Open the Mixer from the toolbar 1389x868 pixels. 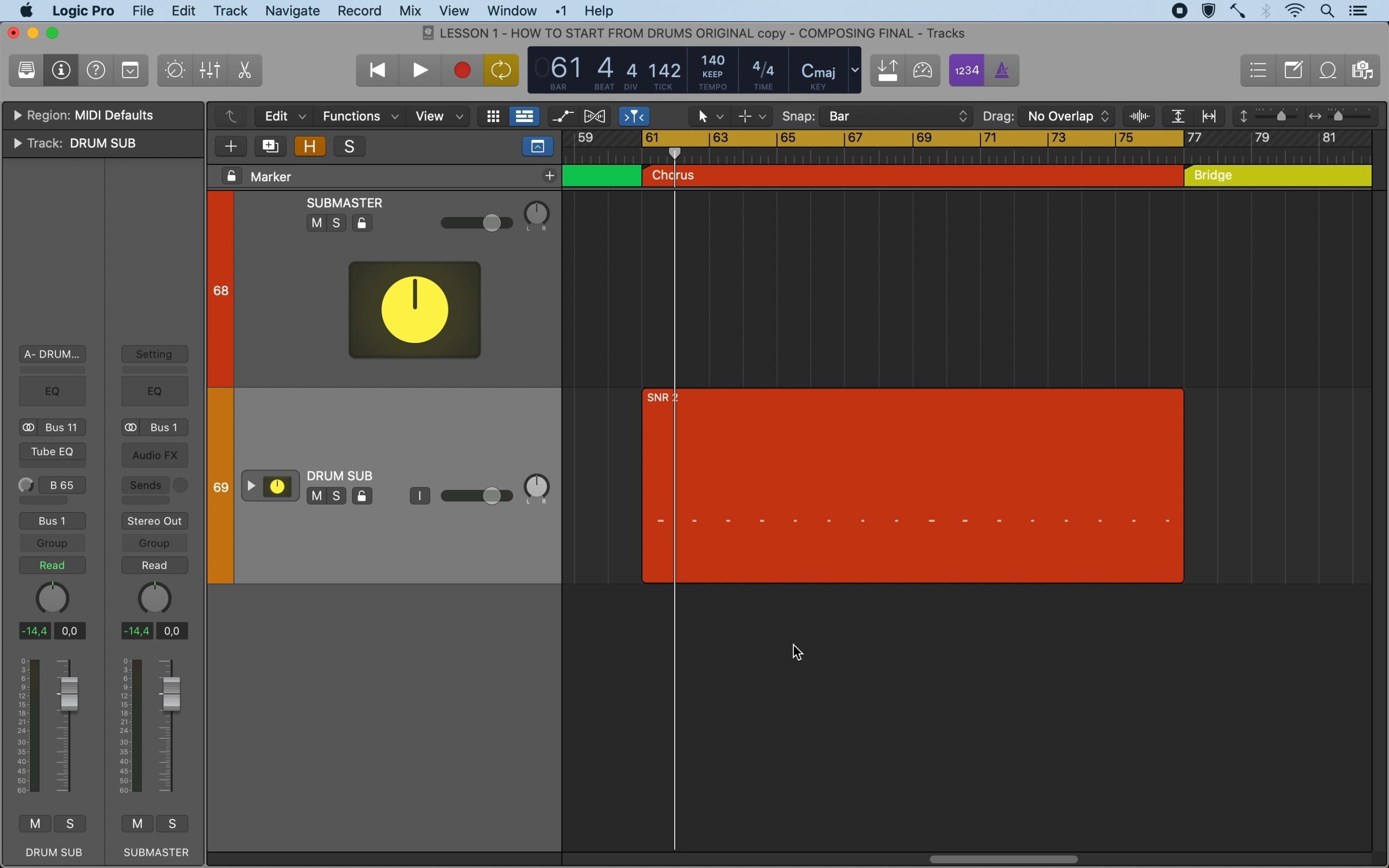pyautogui.click(x=210, y=70)
